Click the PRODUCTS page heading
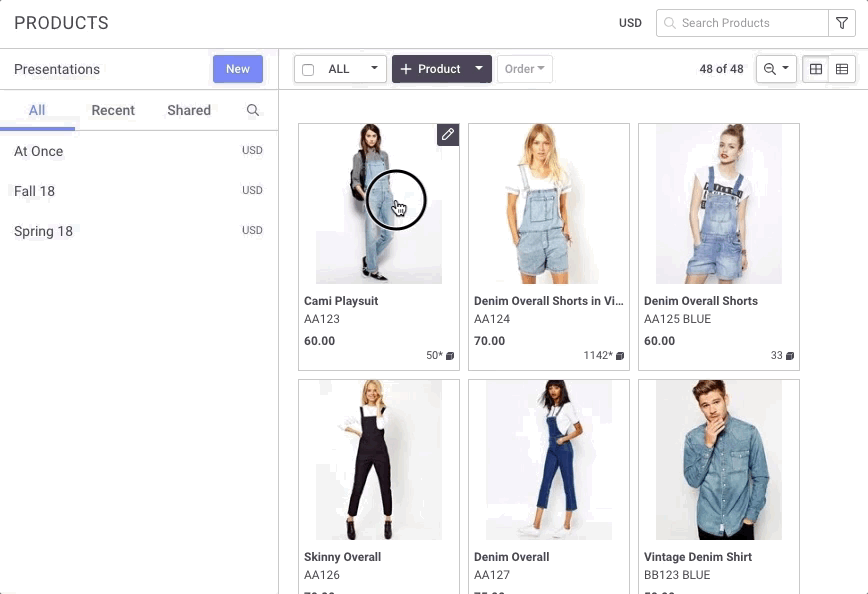Screen dimensions: 868x594 point(61,23)
